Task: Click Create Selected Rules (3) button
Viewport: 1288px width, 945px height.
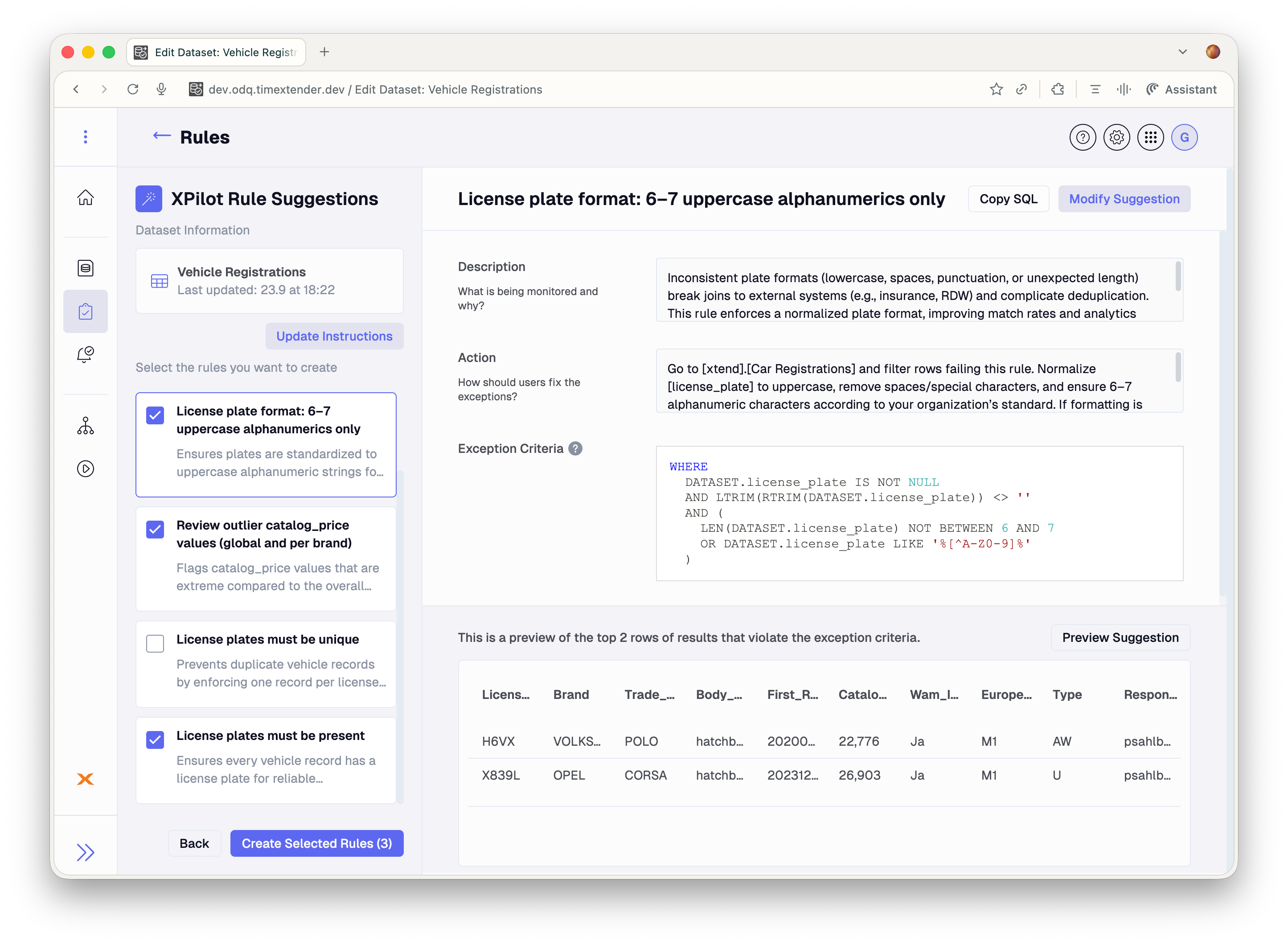Action: point(316,843)
